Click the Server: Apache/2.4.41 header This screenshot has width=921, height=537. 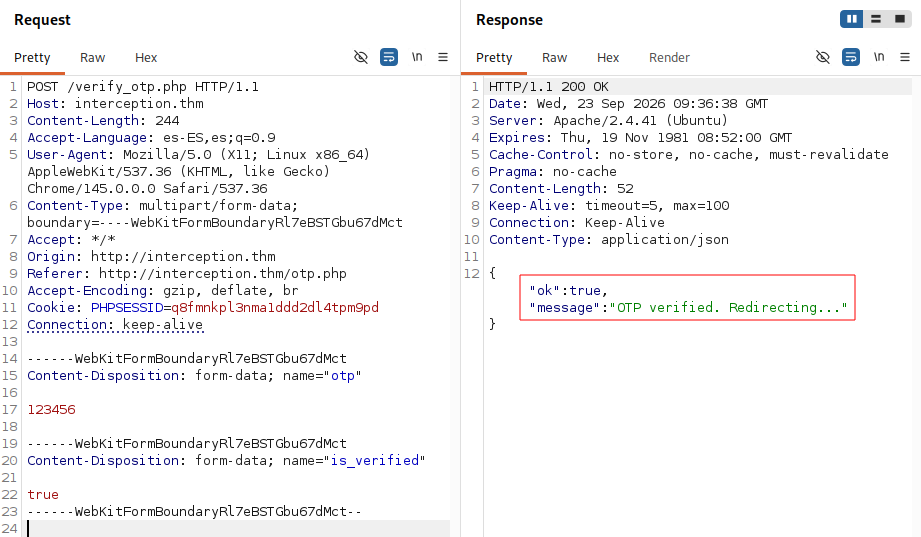pos(608,120)
